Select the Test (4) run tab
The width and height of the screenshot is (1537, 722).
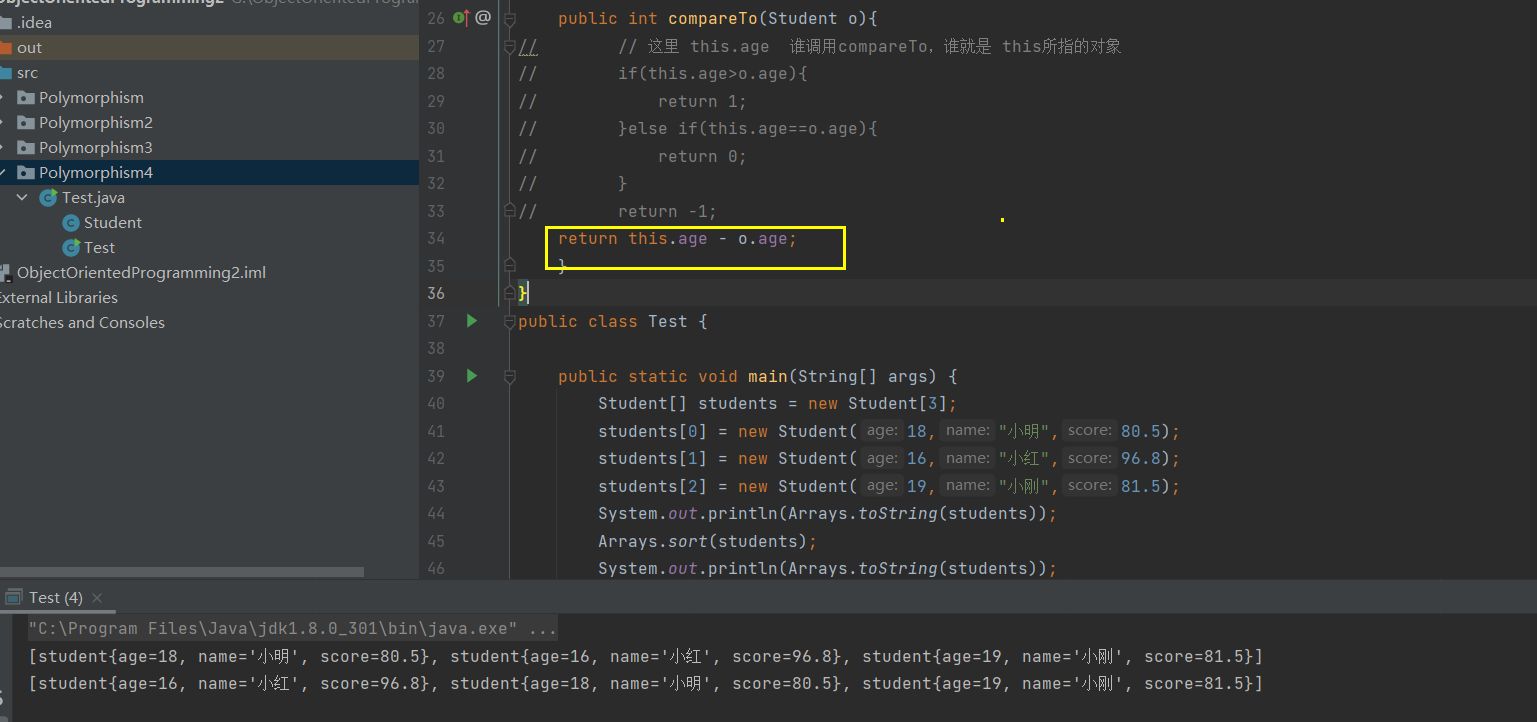coord(55,597)
